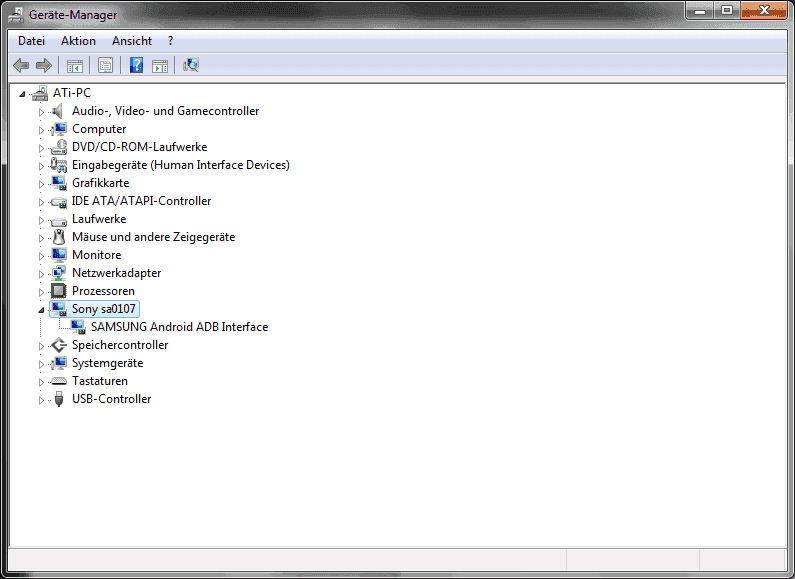Select Mäuse und andere Zeigegeräte label
Screen dimensions: 795x579
154,237
